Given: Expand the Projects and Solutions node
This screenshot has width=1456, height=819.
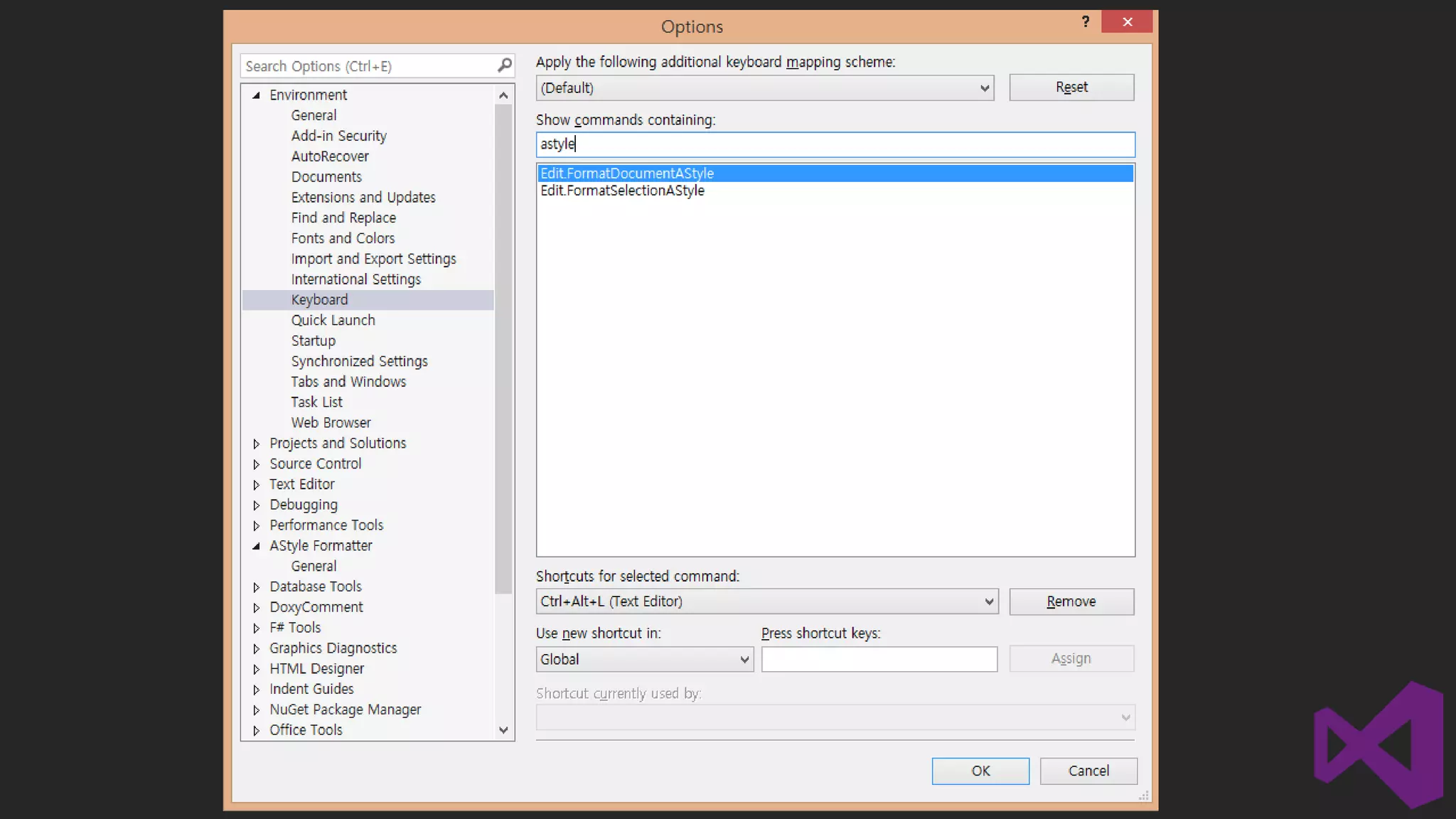Looking at the screenshot, I should coord(256,444).
